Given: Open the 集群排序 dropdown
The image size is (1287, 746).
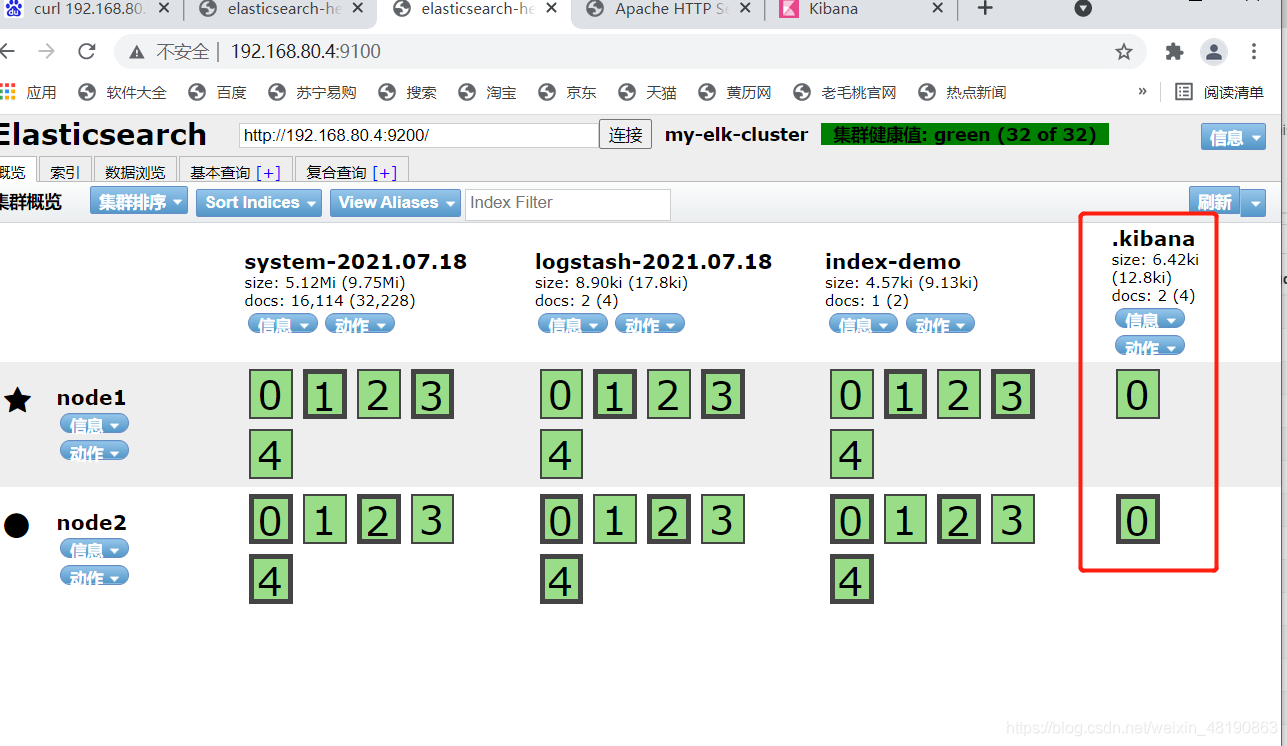Looking at the screenshot, I should 139,202.
